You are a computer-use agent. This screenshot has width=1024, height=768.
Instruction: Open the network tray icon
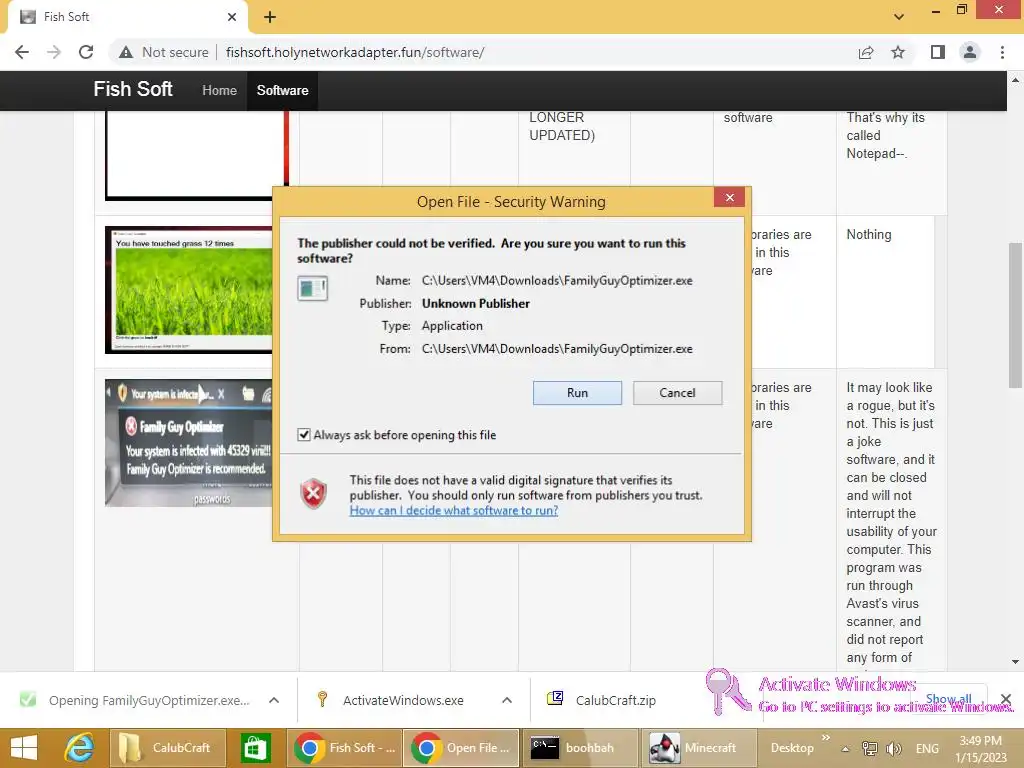[x=870, y=748]
